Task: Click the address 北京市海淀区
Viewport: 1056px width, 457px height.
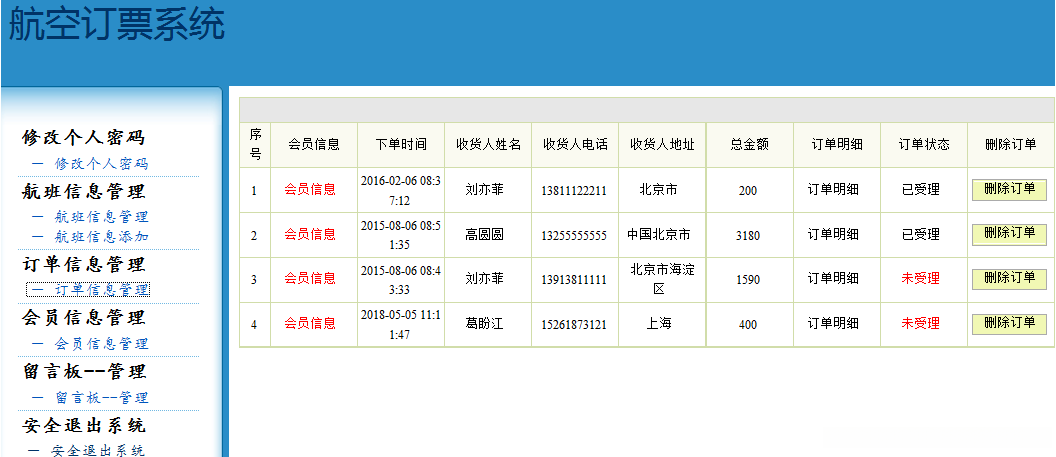Action: (x=662, y=279)
